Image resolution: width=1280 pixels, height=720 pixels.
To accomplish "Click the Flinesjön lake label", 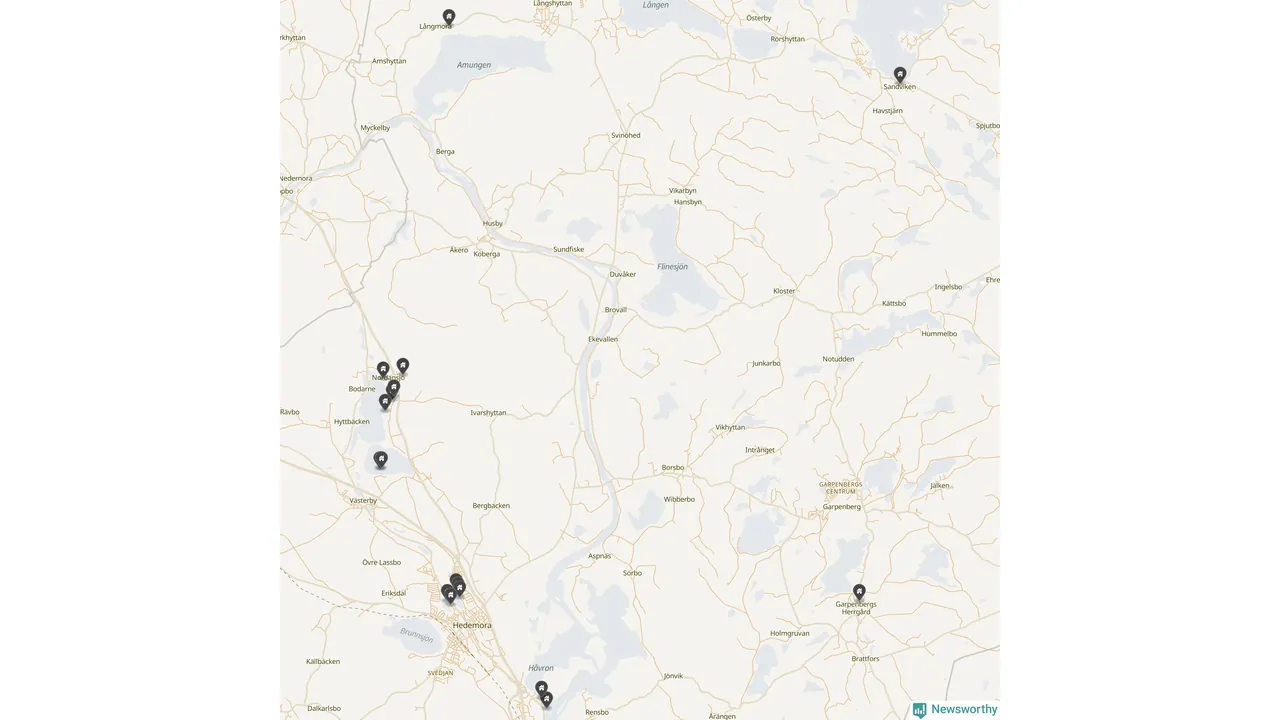I will tap(672, 267).
